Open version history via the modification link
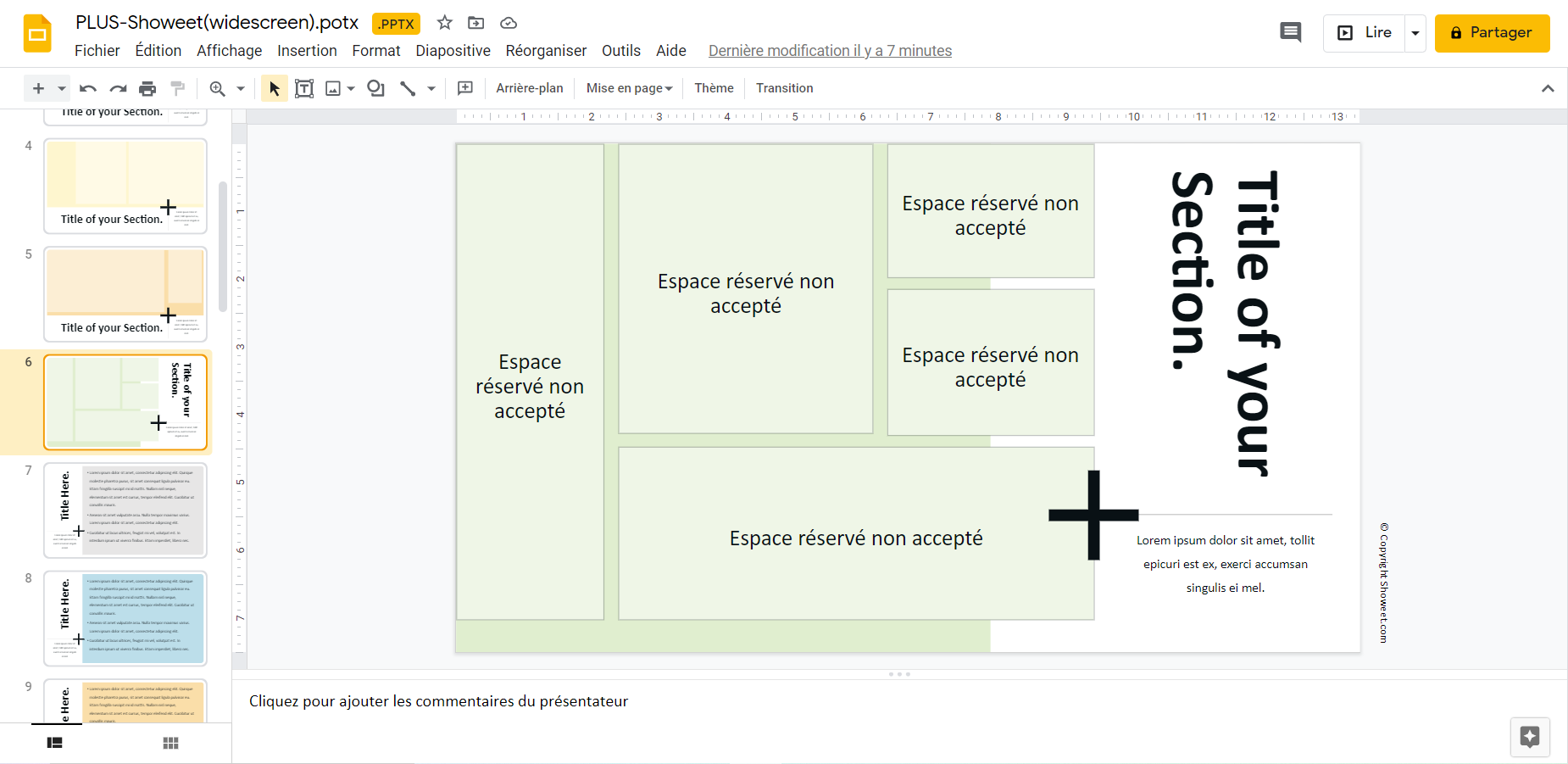The image size is (1568, 764). [829, 51]
